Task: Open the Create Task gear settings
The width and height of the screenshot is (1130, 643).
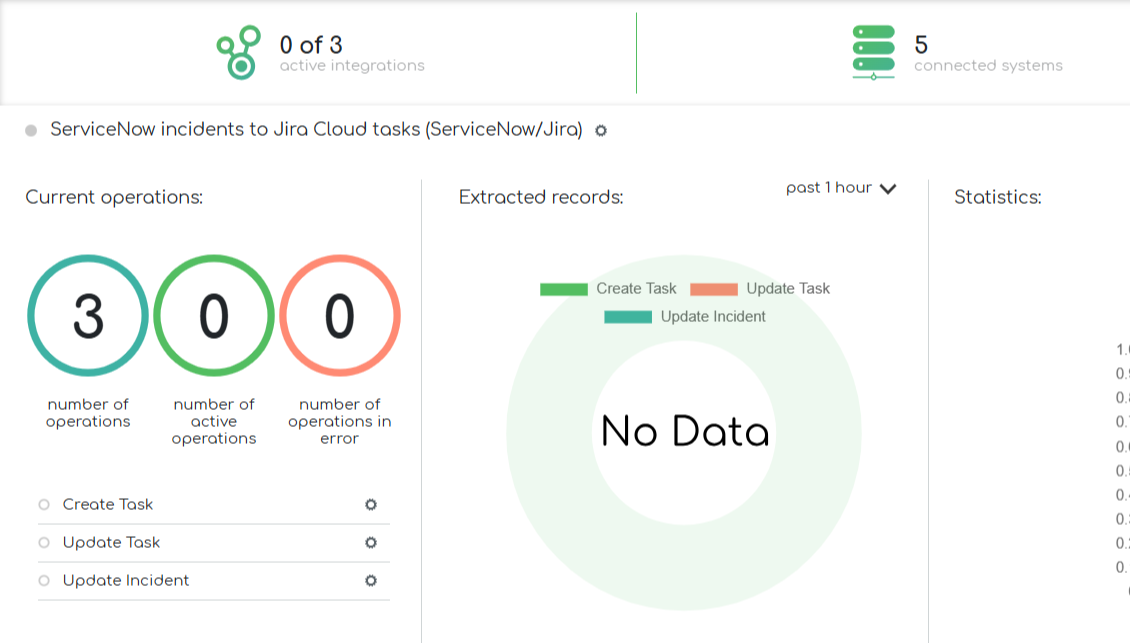Action: (371, 505)
